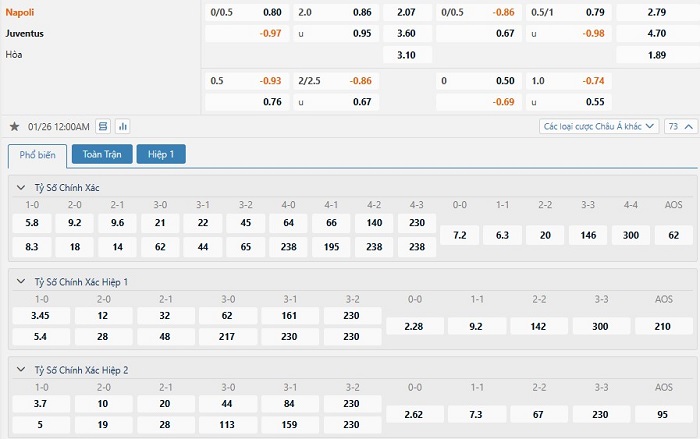Click the favorite star icon beside match date
Viewport: 700px width, 439px height.
click(14, 127)
